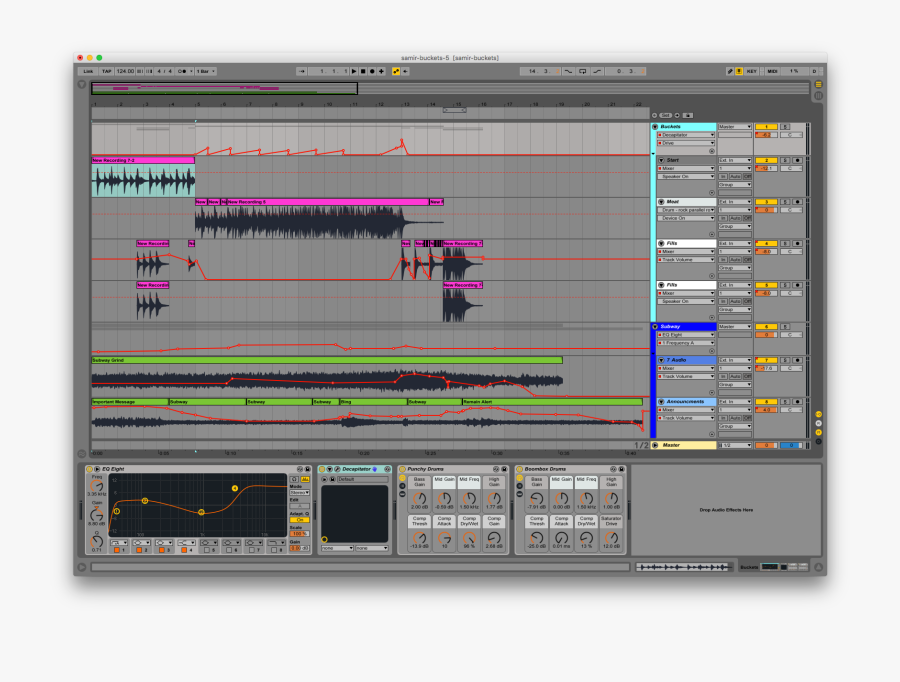
Task: Stop playback with the Stop button
Action: 363,71
